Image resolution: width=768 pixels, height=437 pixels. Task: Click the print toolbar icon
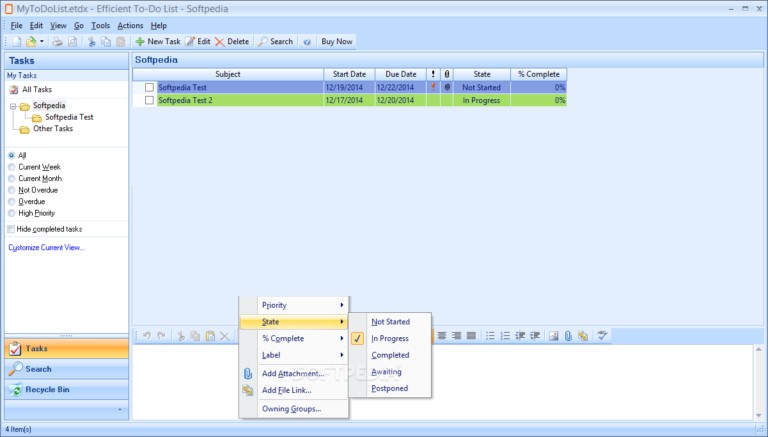tap(58, 42)
